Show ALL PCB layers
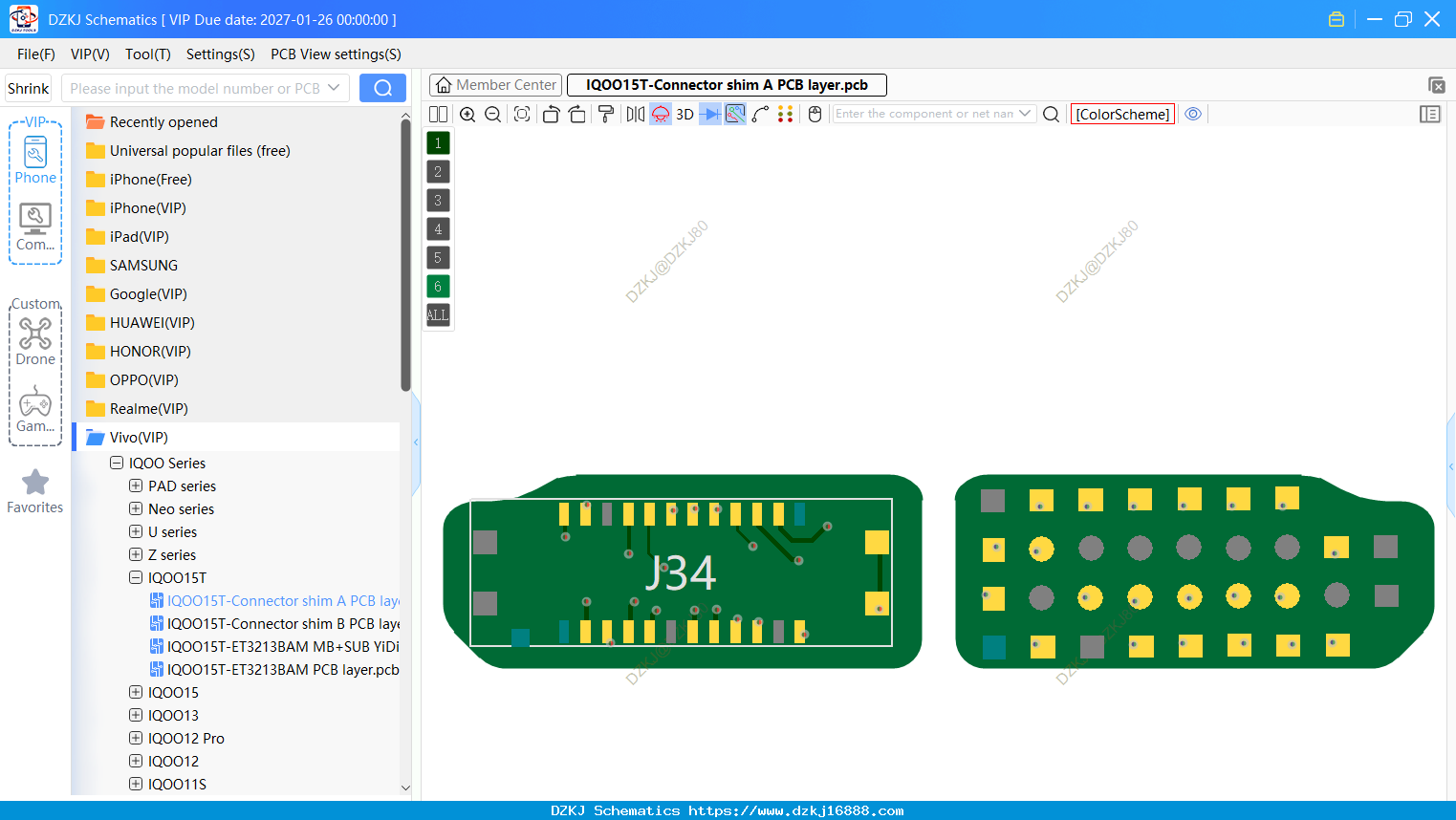This screenshot has width=1456, height=820. 438,315
